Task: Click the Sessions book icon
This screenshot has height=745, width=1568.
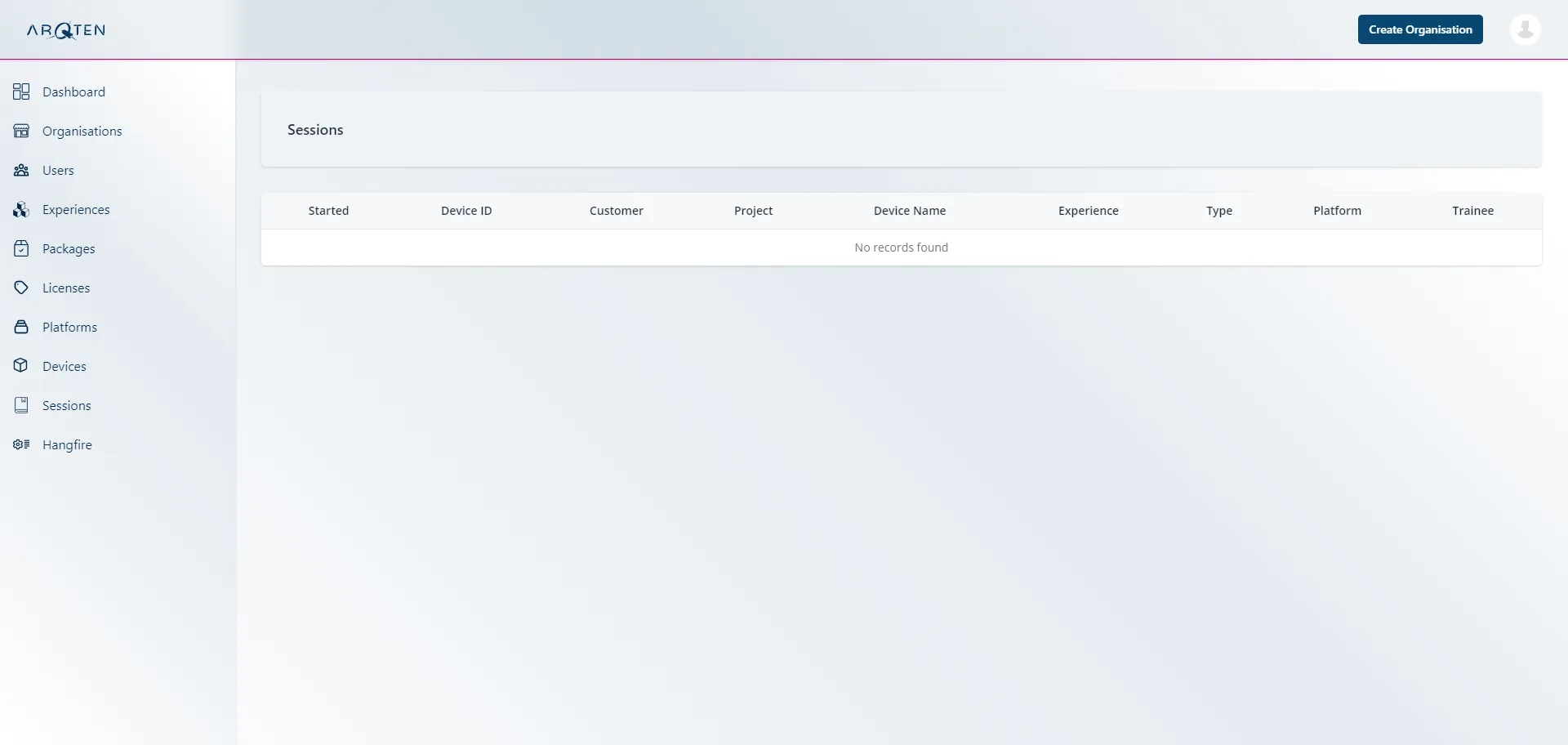Action: pos(21,405)
